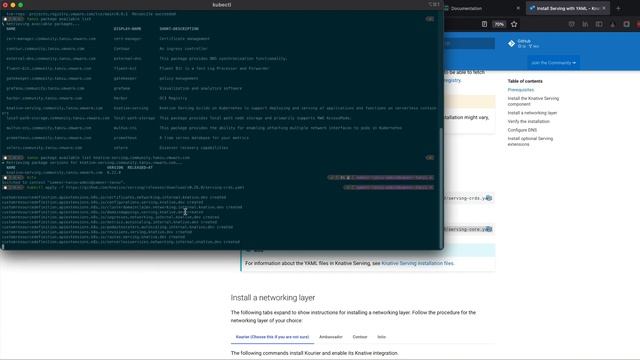Close the Documentation browser tab

coord(518,8)
